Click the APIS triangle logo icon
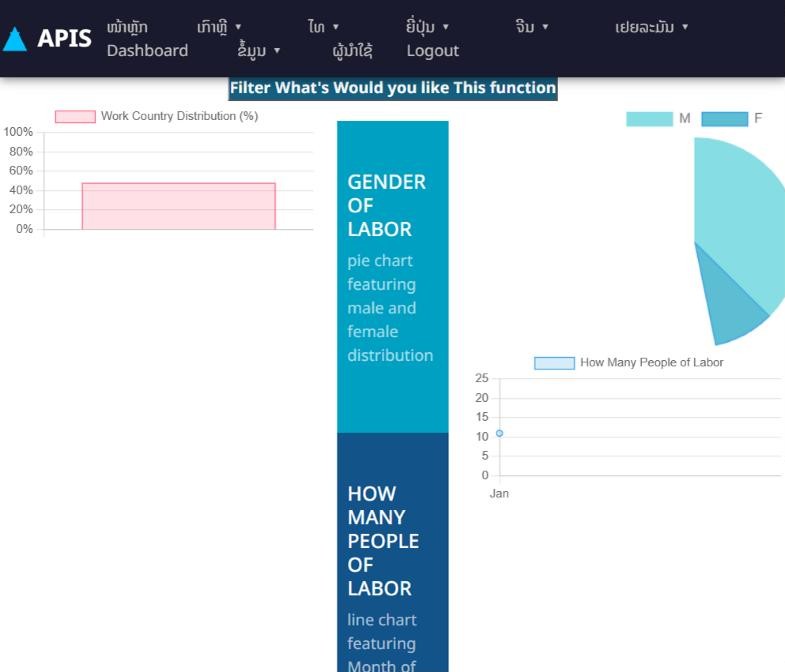Image resolution: width=785 pixels, height=672 pixels. click(15, 39)
